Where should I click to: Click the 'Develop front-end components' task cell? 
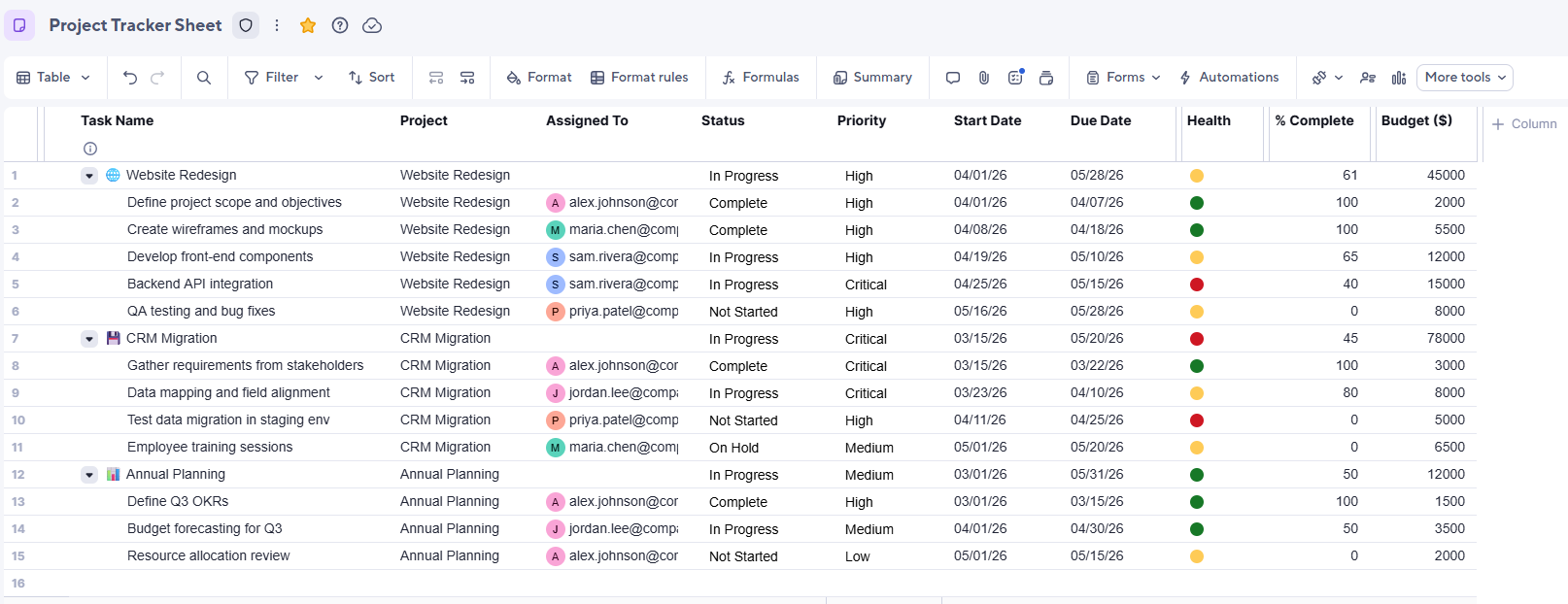220,257
